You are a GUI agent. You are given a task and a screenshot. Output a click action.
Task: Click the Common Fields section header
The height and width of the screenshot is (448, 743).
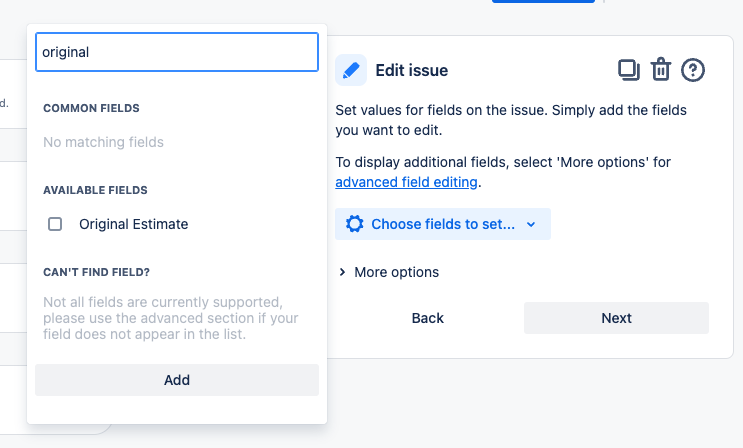coord(91,108)
